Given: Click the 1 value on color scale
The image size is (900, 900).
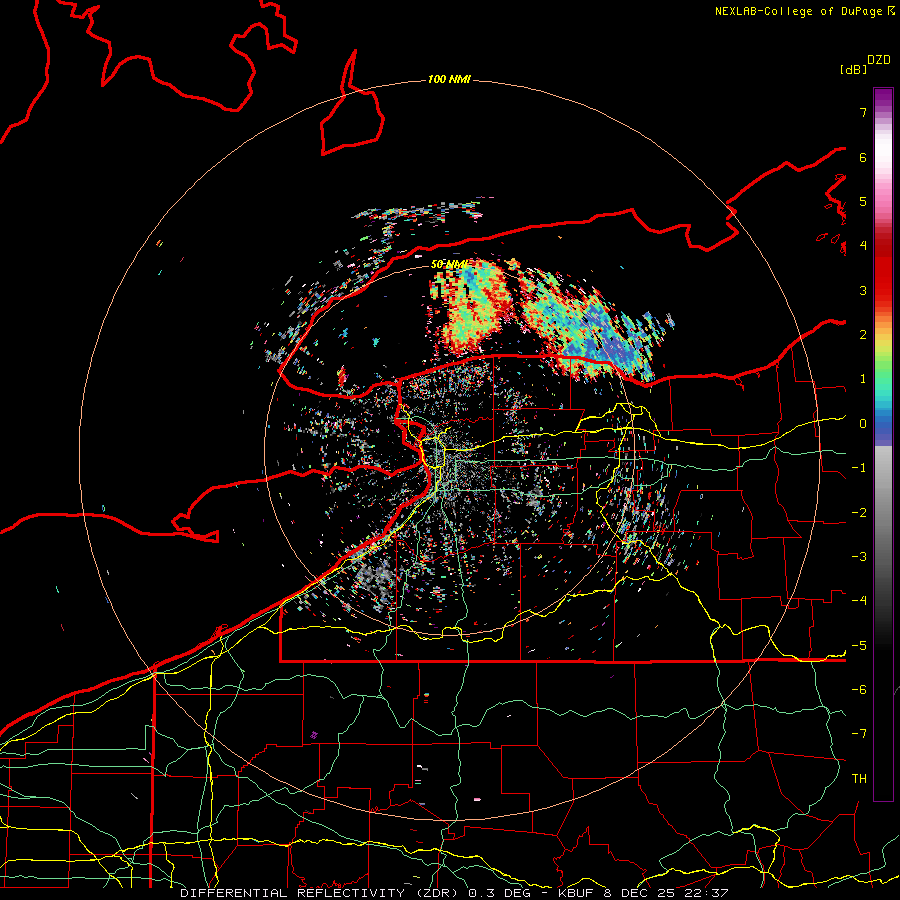Looking at the screenshot, I should click(x=863, y=379).
